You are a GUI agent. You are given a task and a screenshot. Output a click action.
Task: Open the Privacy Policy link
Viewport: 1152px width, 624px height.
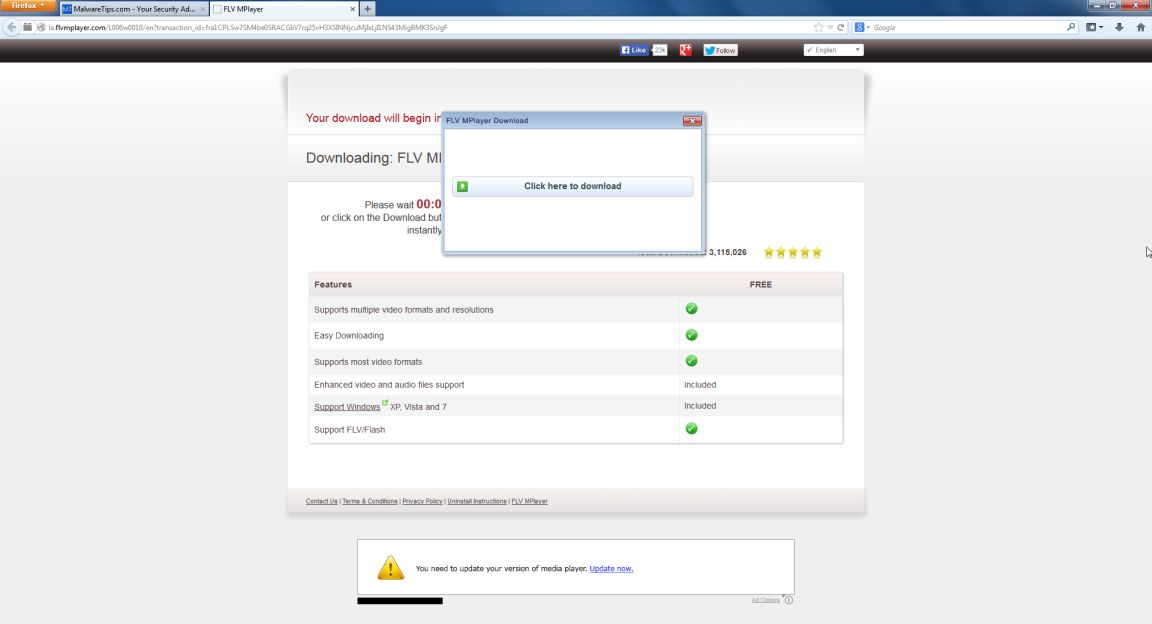coord(422,501)
